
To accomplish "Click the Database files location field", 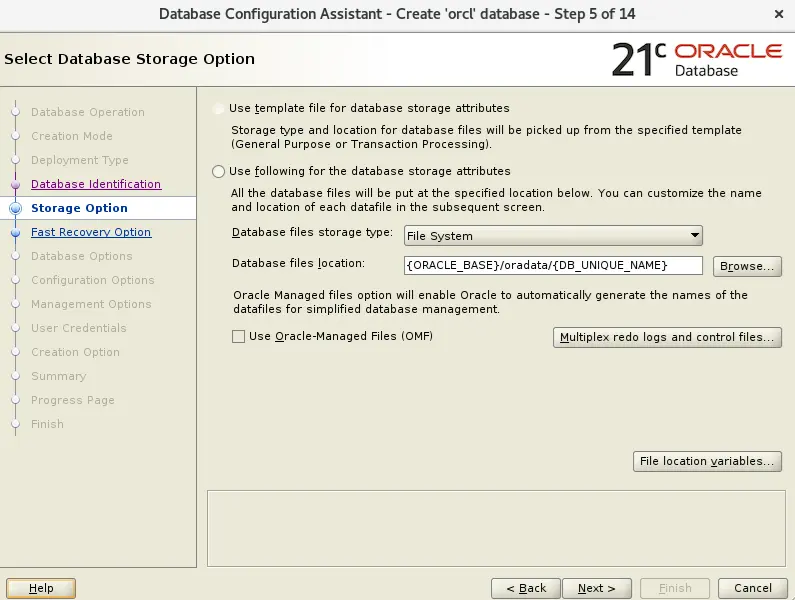I will coord(553,265).
